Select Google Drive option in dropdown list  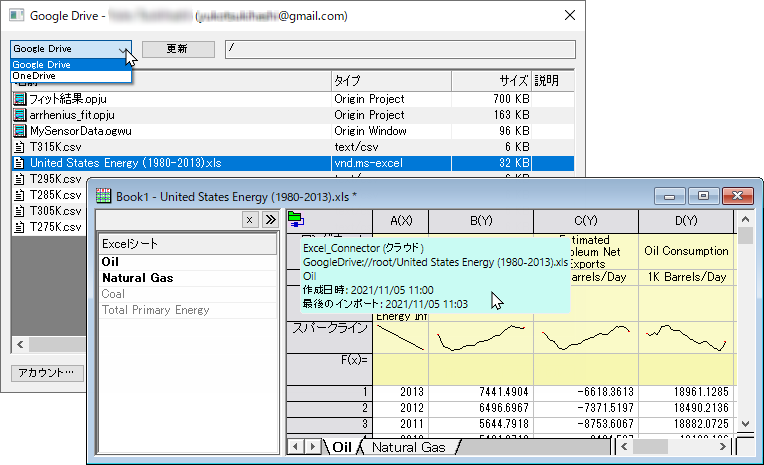click(71, 65)
